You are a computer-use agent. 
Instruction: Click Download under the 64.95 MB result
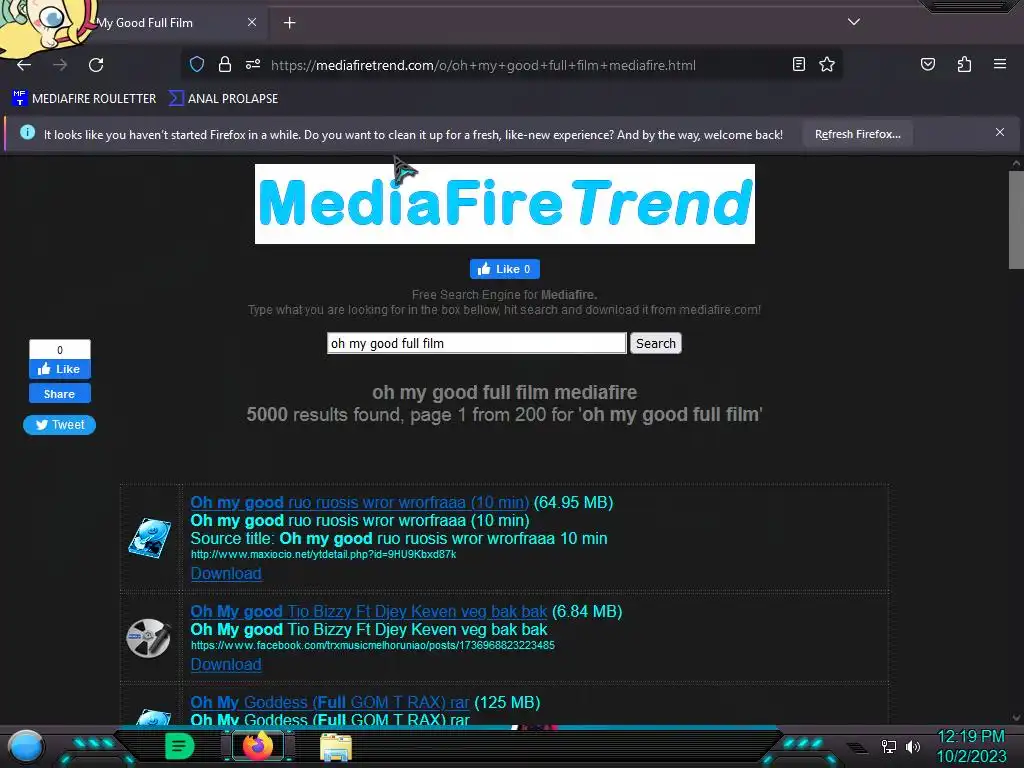pos(226,573)
